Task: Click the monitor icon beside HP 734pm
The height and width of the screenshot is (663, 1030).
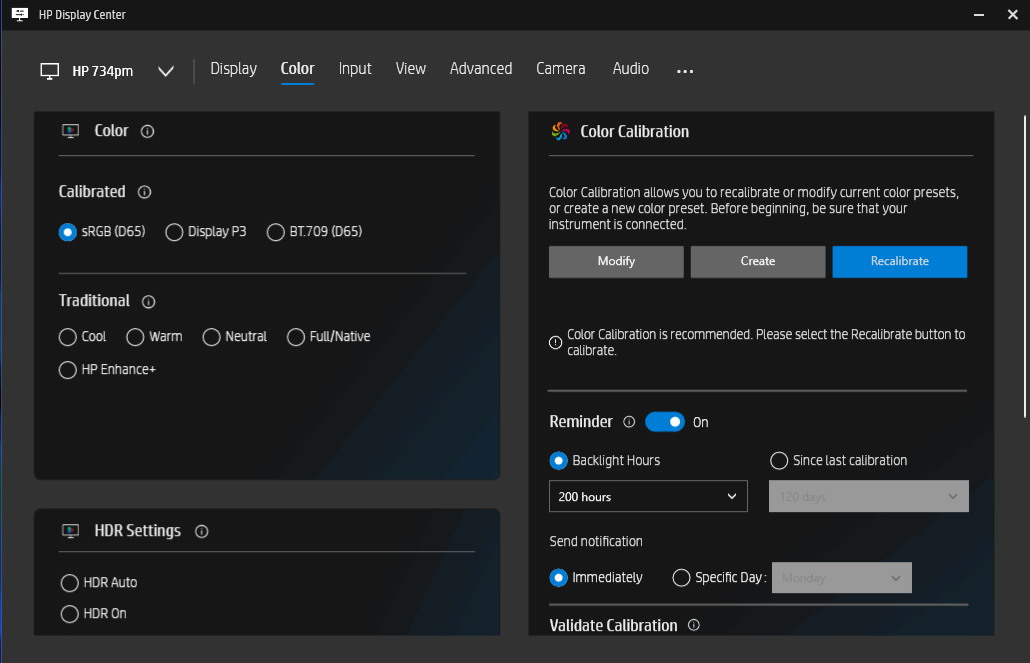Action: tap(50, 71)
